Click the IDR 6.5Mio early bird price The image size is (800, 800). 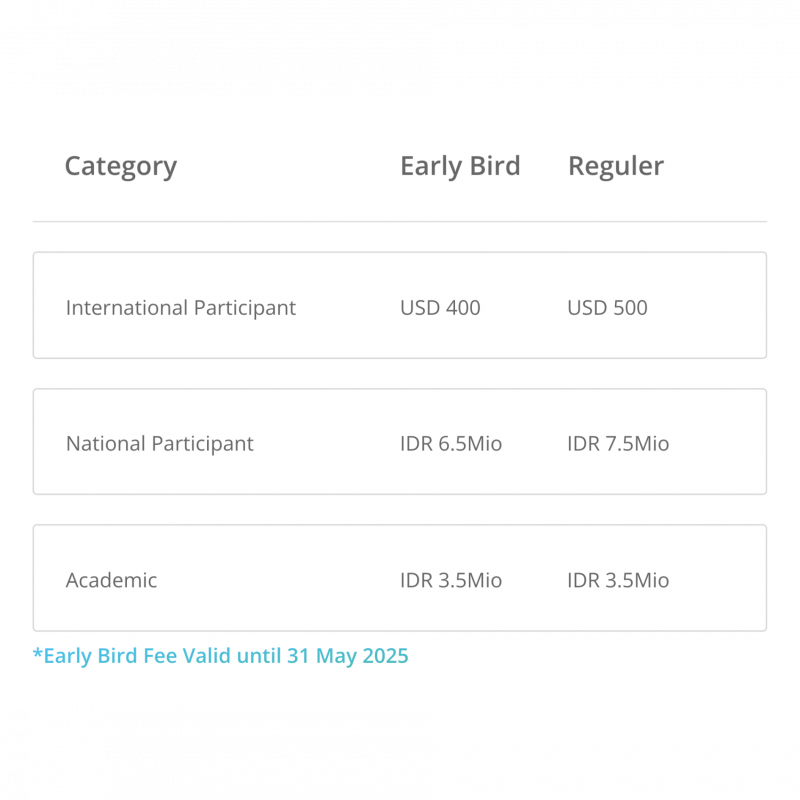pyautogui.click(x=451, y=444)
